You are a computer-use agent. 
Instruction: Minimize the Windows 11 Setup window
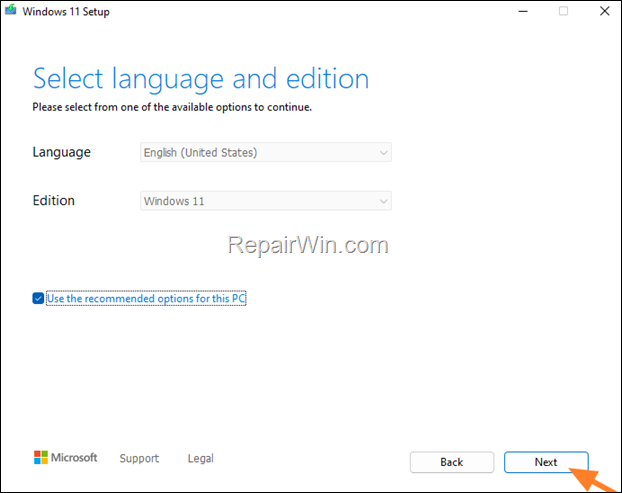pos(523,11)
